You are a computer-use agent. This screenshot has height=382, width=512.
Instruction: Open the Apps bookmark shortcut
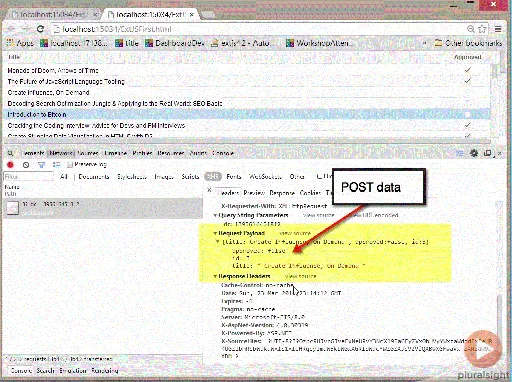tap(20, 43)
